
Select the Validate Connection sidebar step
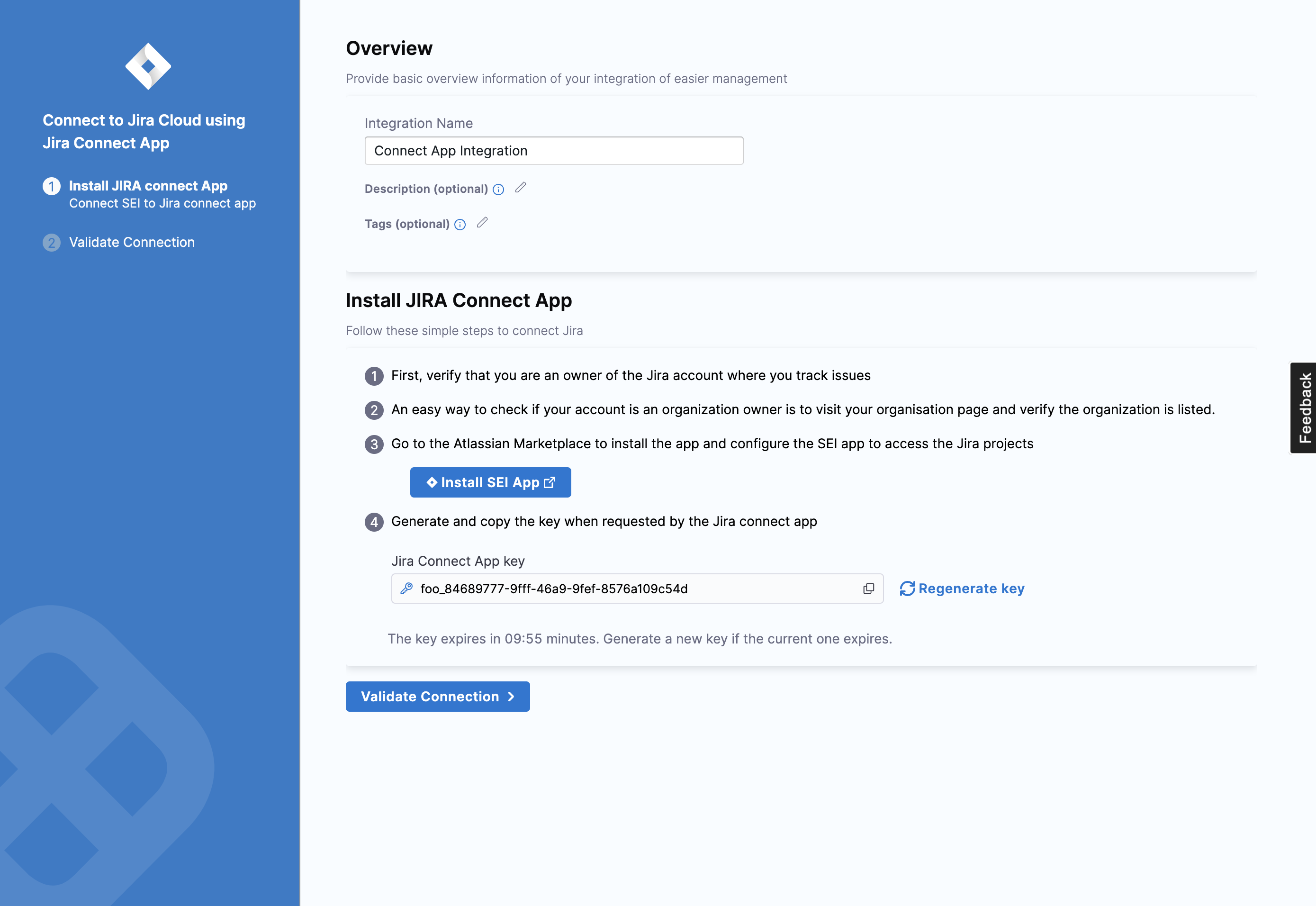click(132, 243)
